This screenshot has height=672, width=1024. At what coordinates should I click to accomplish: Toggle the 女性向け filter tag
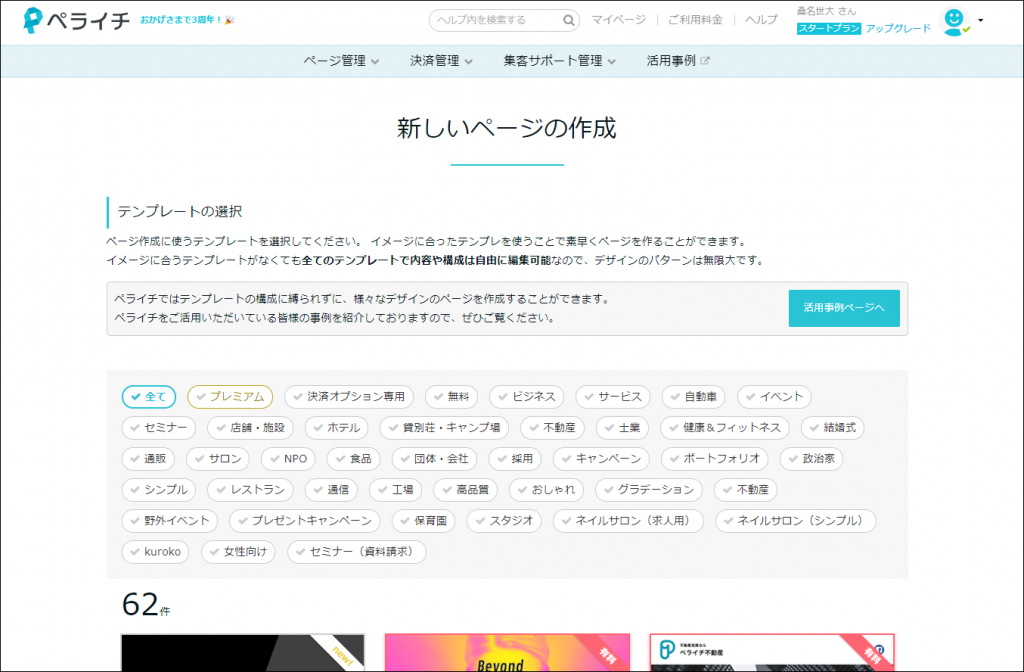click(238, 552)
